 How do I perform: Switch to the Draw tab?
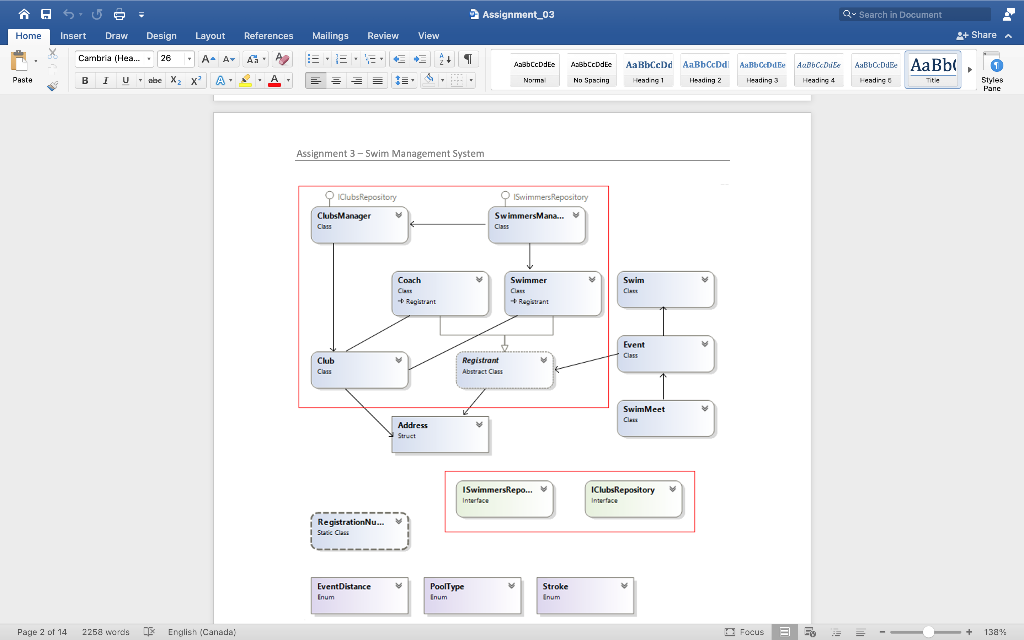[x=116, y=36]
